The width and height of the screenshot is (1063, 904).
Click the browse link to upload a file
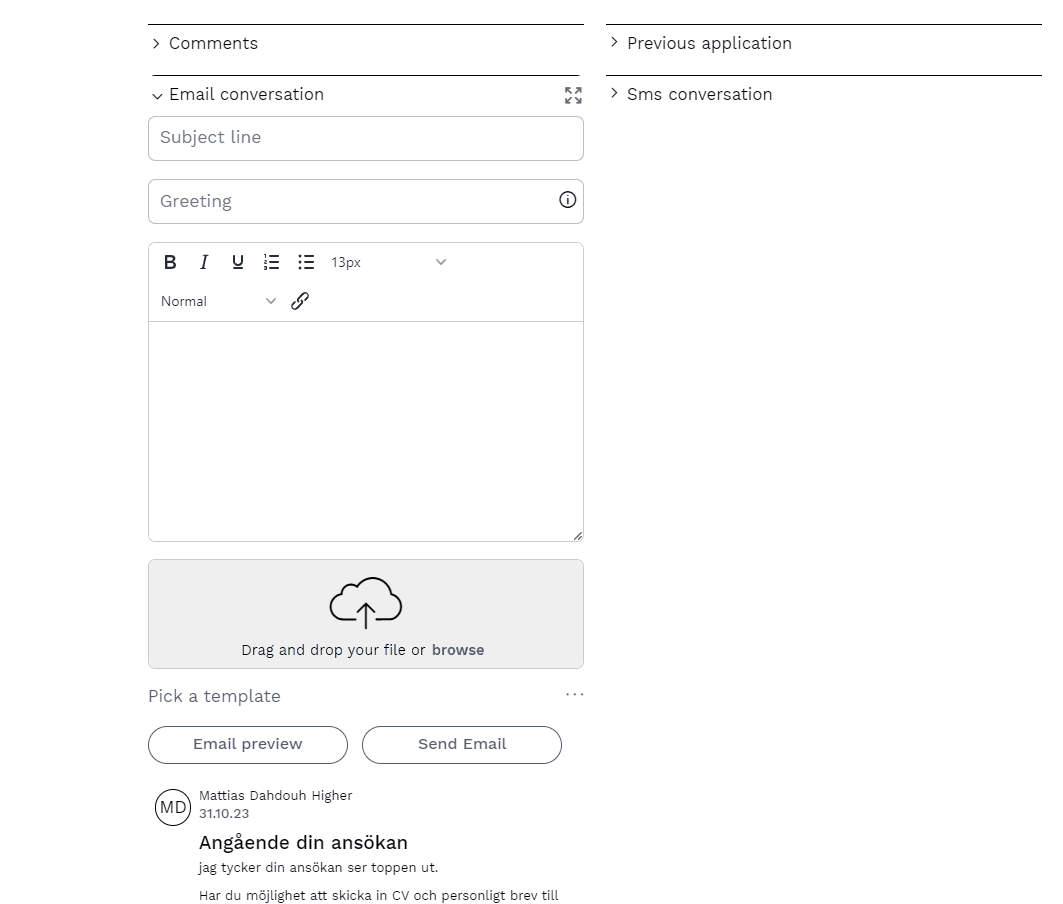tap(458, 650)
